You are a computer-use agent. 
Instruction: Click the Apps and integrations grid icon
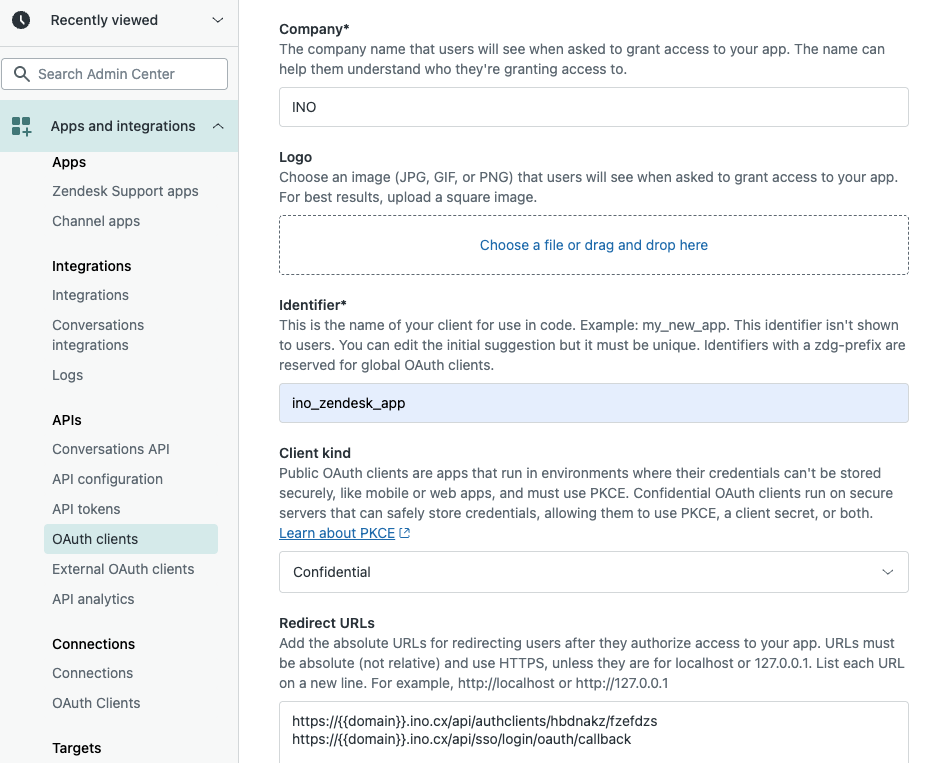pos(21,126)
